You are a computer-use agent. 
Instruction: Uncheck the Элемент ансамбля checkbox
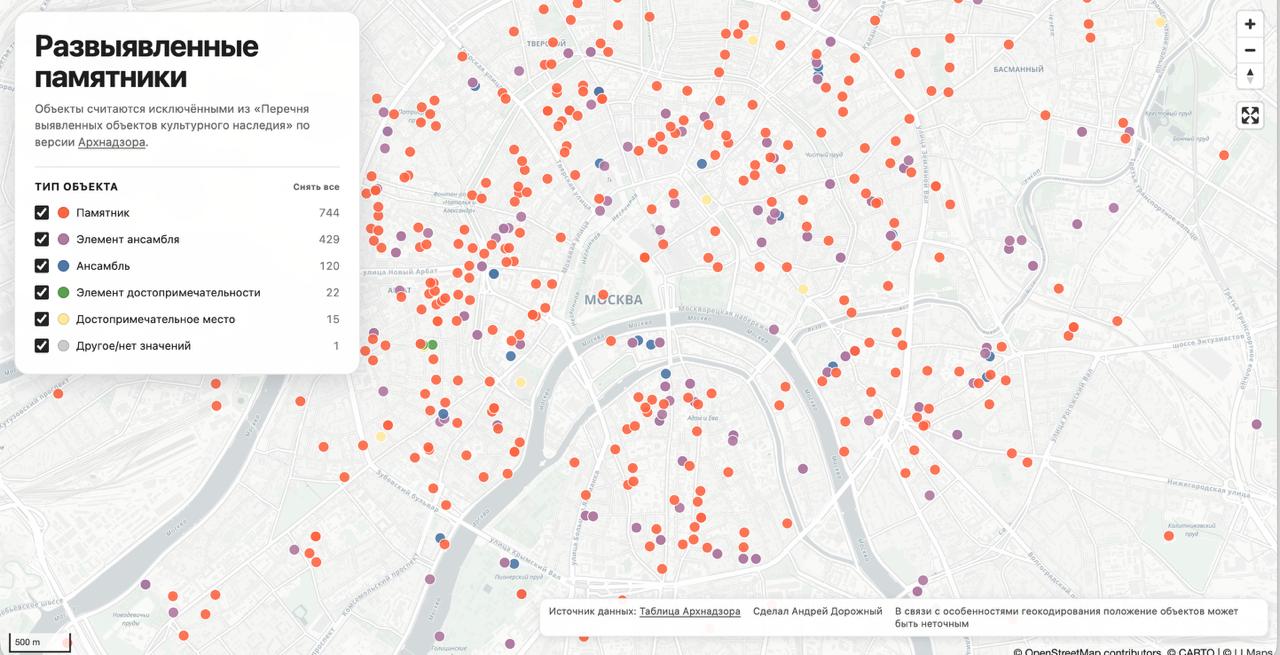point(42,239)
